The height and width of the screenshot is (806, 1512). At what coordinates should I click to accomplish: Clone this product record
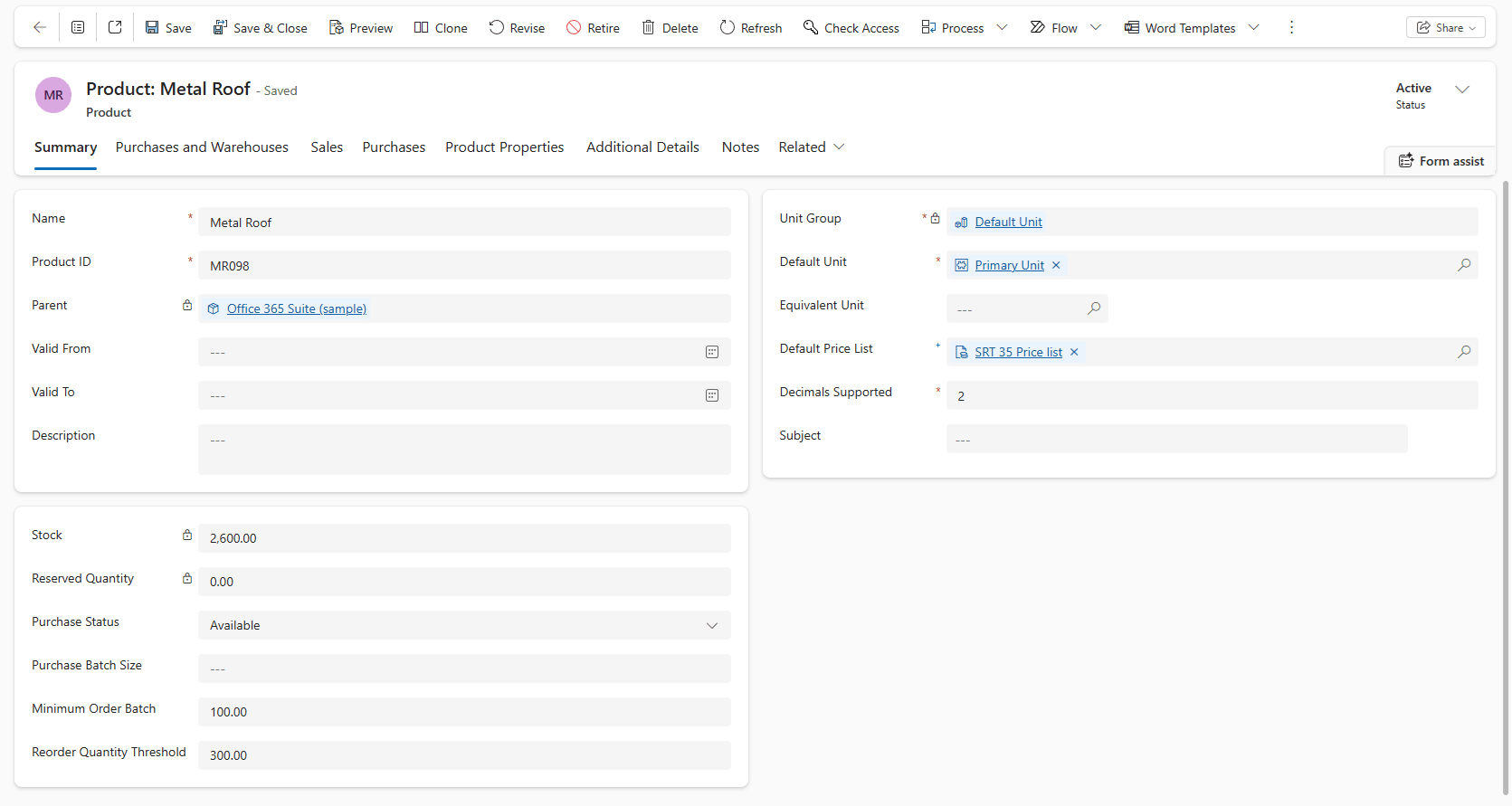[x=441, y=28]
